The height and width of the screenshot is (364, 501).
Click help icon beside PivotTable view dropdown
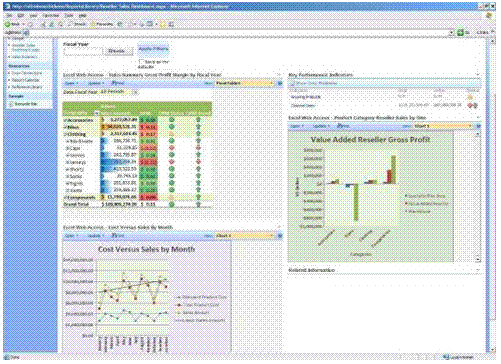(280, 83)
